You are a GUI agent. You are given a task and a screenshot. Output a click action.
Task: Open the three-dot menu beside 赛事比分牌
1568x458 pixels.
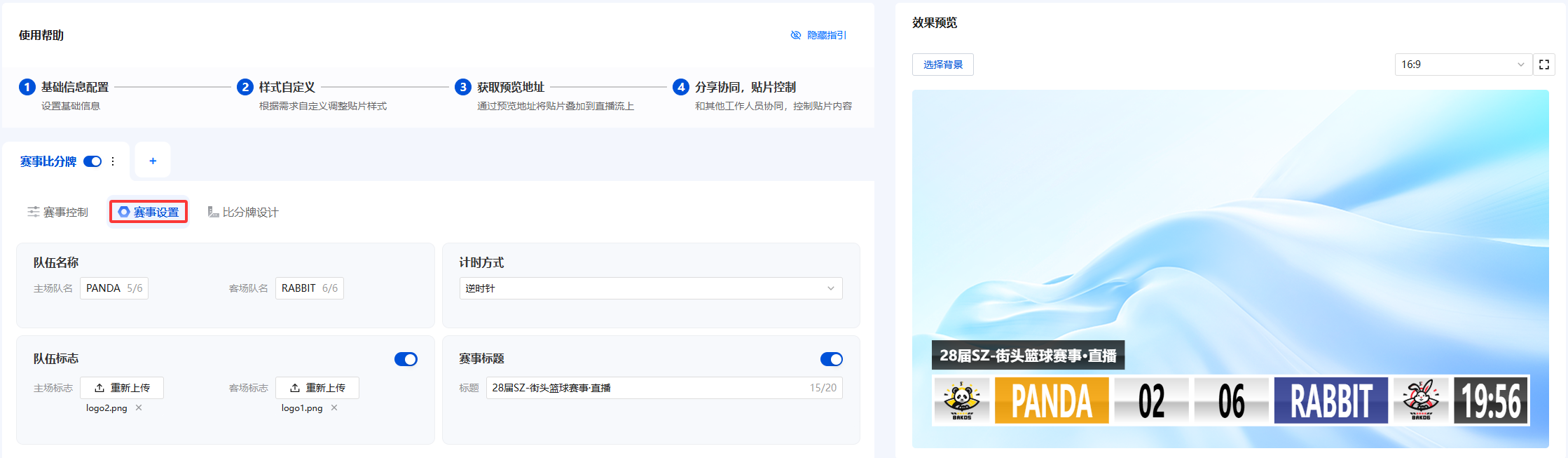[113, 161]
